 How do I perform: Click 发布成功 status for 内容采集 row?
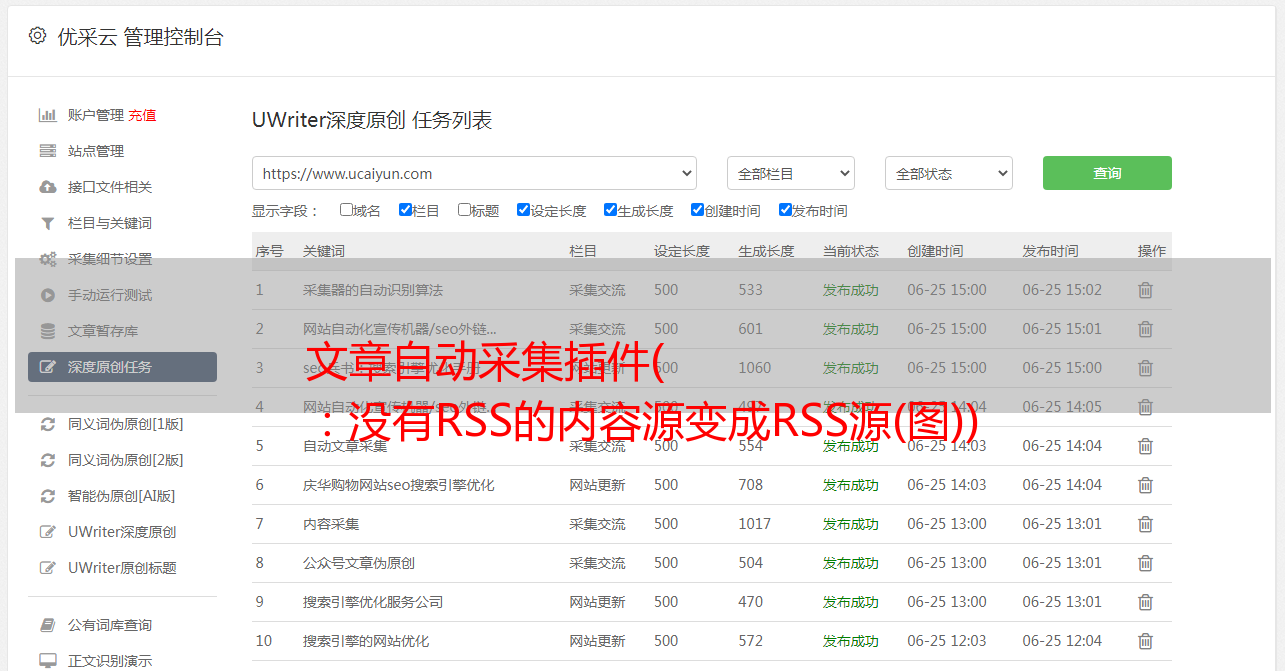click(x=851, y=524)
